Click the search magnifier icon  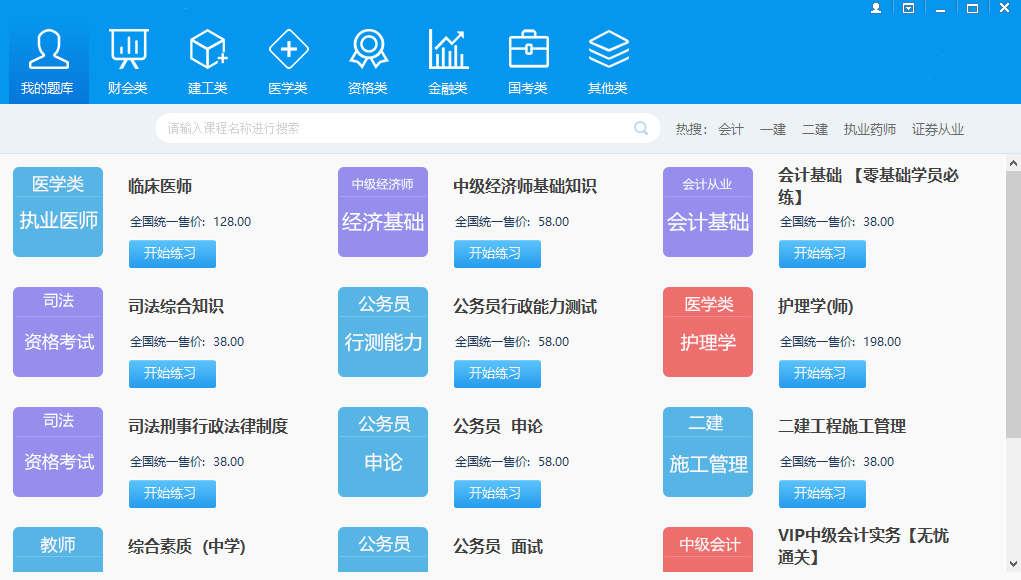(641, 128)
